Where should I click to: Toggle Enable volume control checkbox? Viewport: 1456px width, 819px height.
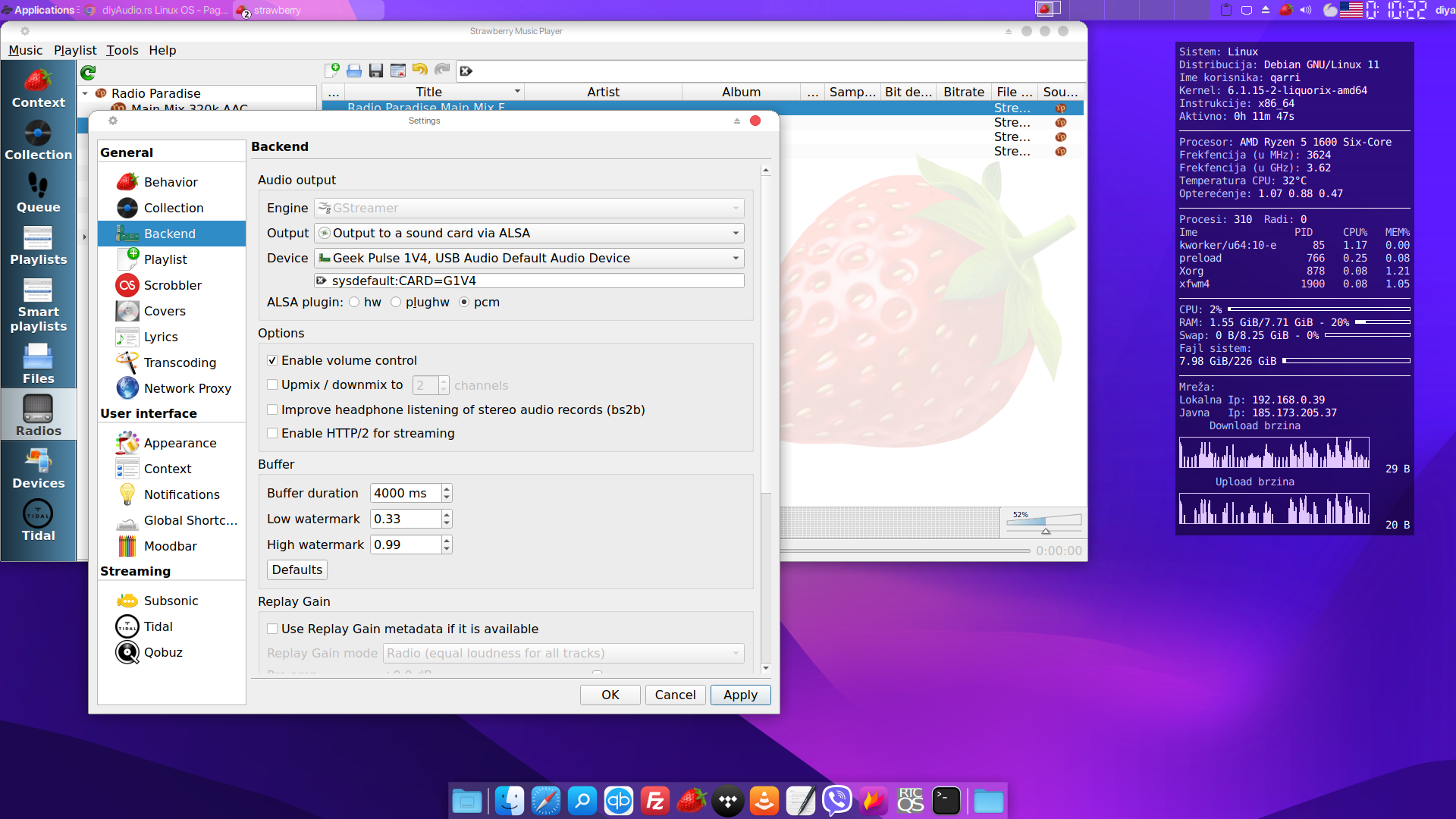pos(272,360)
